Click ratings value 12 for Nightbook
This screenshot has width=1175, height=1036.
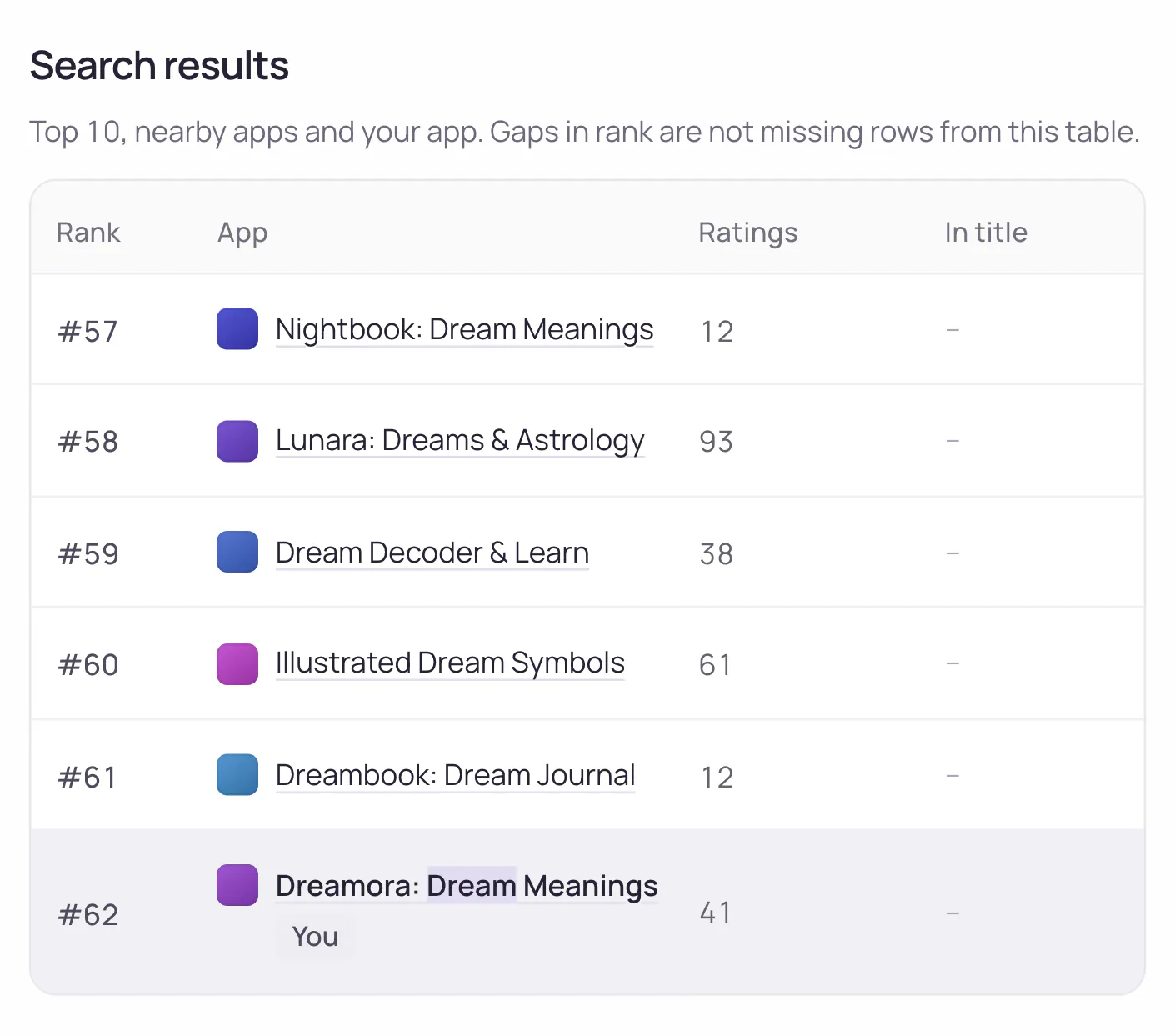click(717, 332)
